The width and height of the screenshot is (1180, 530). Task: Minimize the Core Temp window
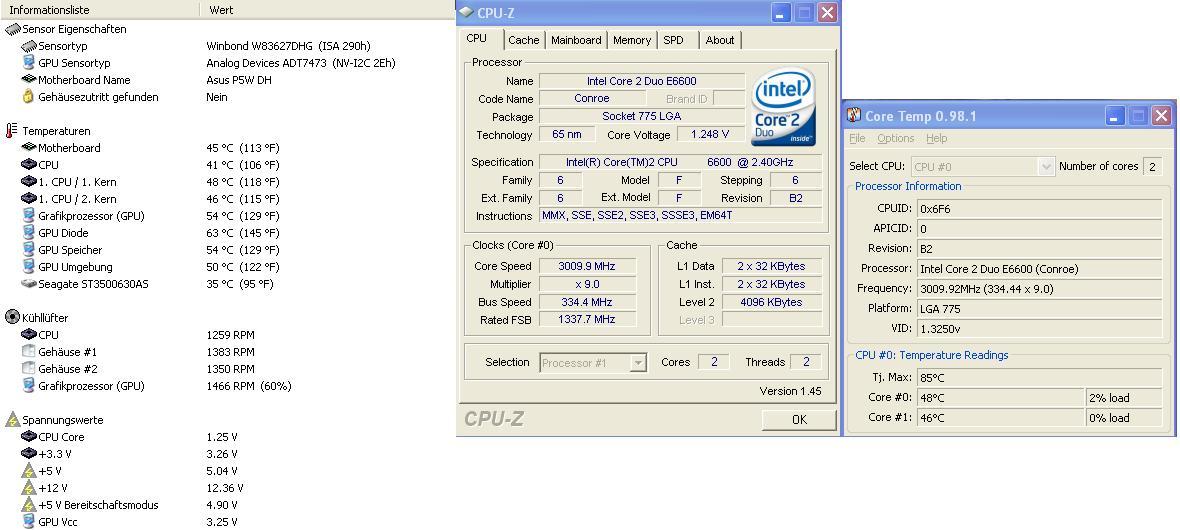[1115, 116]
